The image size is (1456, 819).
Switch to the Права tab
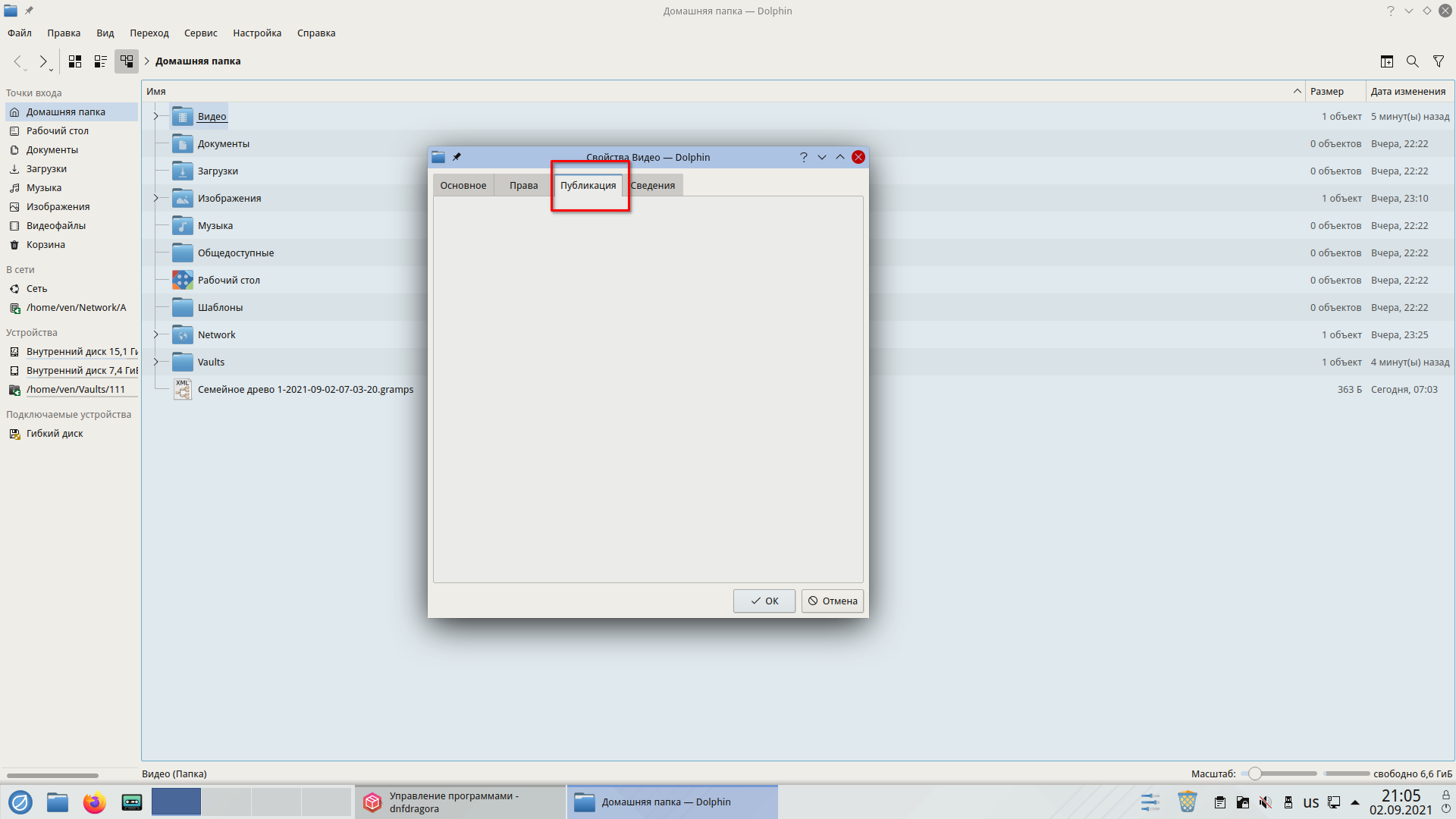click(523, 185)
